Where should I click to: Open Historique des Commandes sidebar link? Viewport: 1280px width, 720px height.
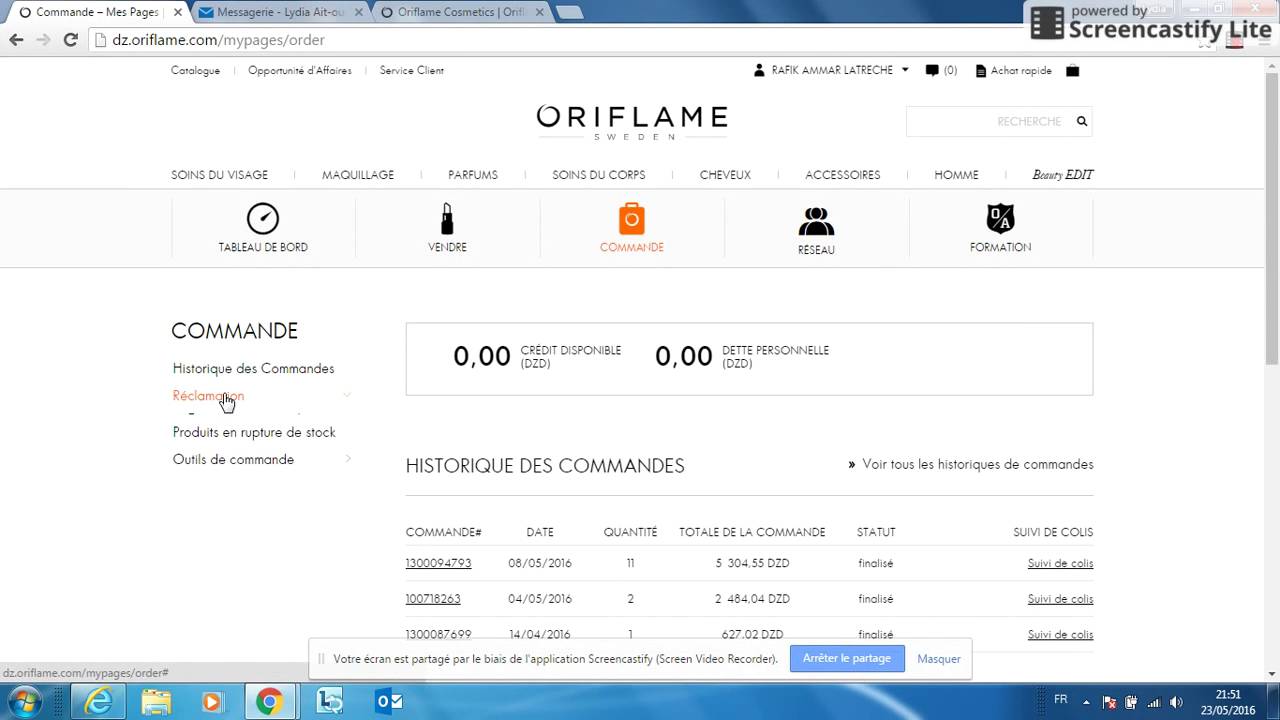point(253,368)
